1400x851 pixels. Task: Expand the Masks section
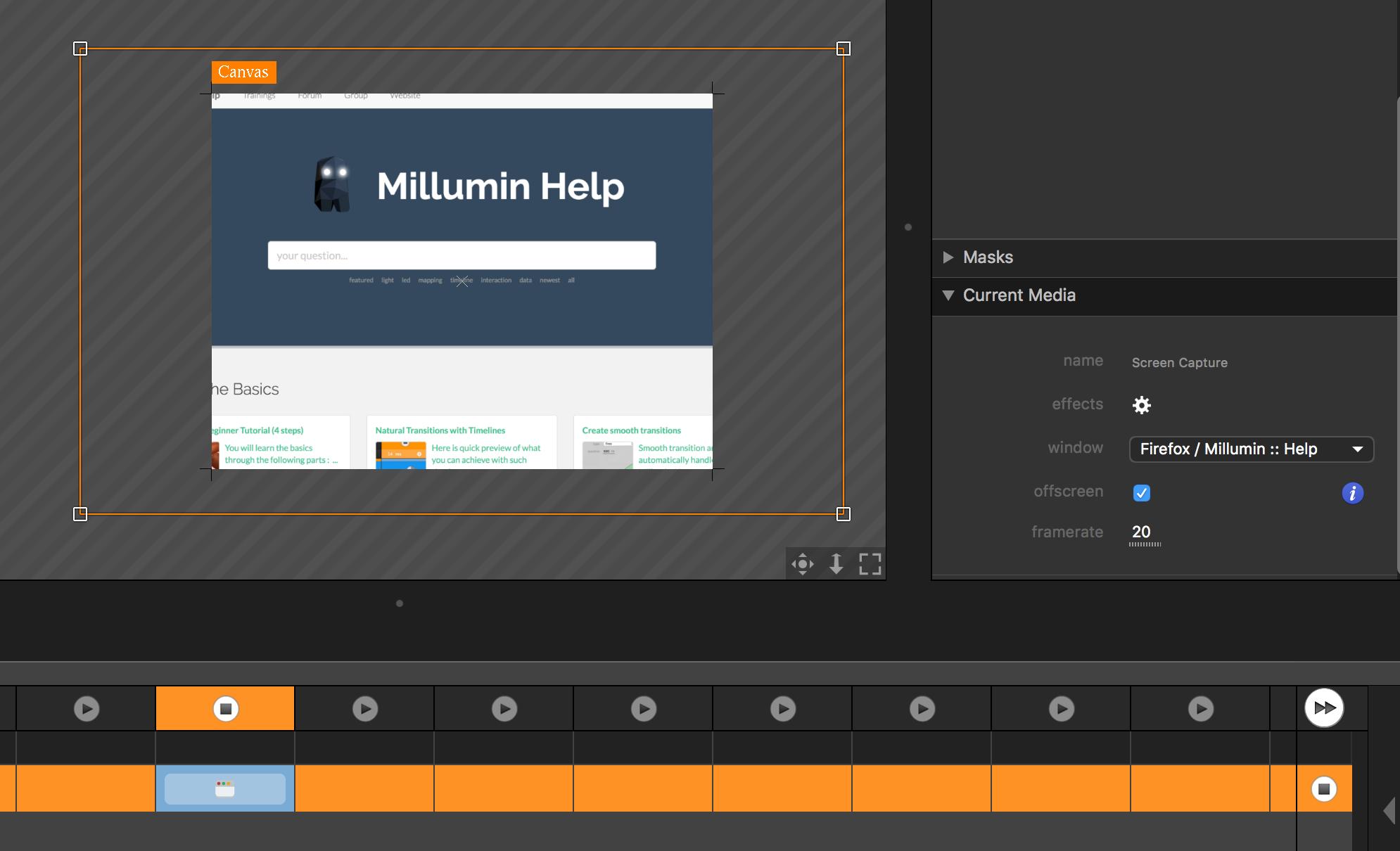click(x=948, y=257)
